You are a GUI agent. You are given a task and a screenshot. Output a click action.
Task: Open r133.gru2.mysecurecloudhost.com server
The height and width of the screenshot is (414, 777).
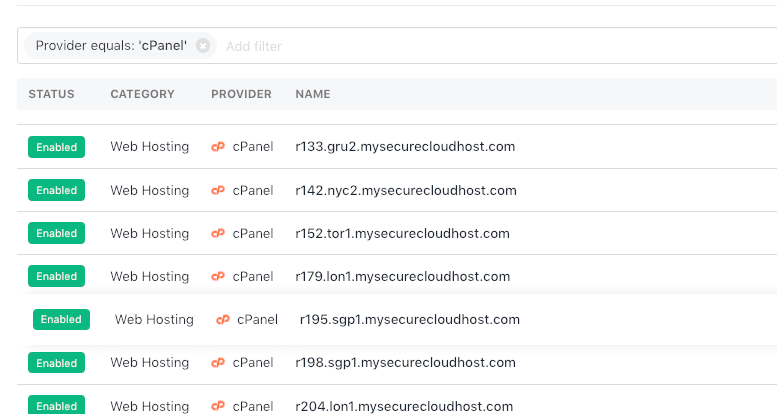[x=405, y=147]
